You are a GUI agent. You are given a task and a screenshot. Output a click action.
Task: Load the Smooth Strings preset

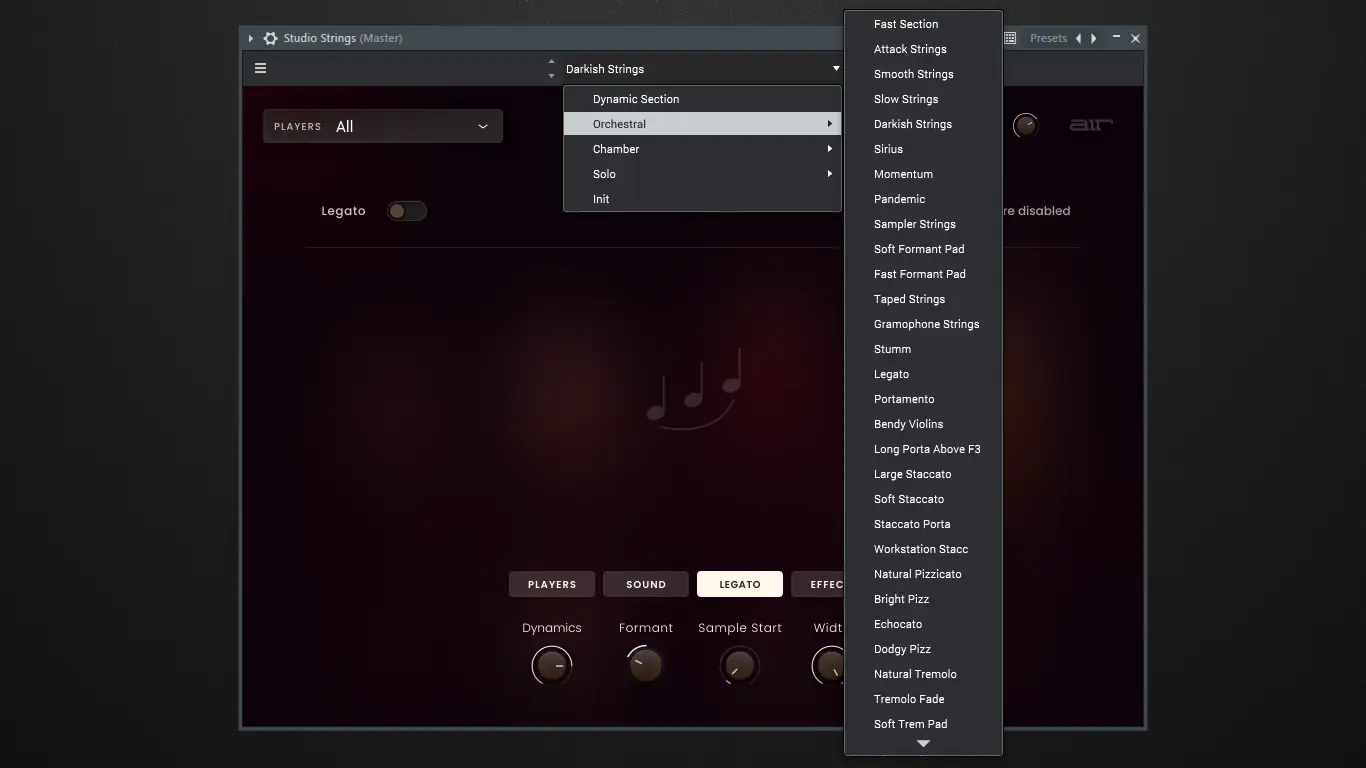[x=923, y=74]
